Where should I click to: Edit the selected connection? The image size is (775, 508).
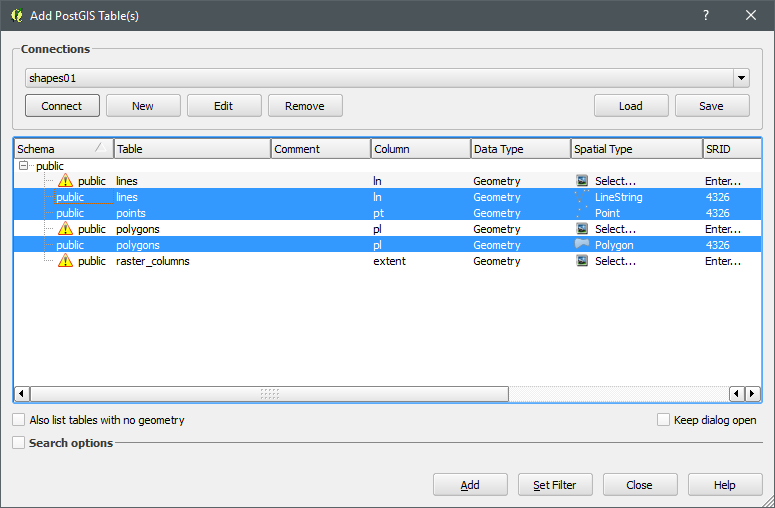click(224, 106)
